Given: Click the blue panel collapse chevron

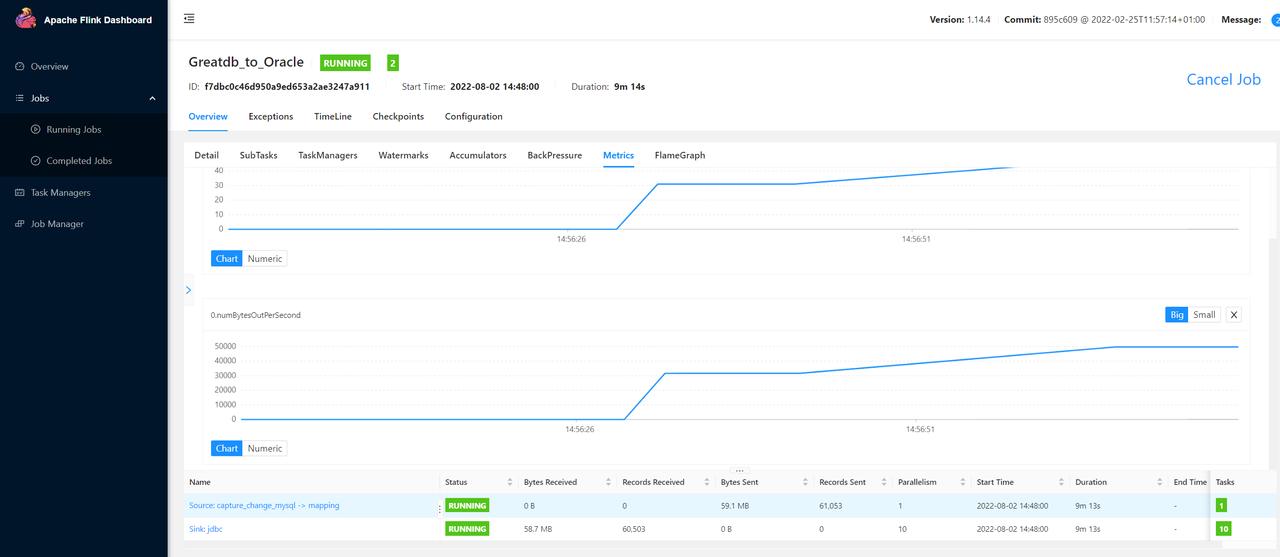Looking at the screenshot, I should point(188,290).
